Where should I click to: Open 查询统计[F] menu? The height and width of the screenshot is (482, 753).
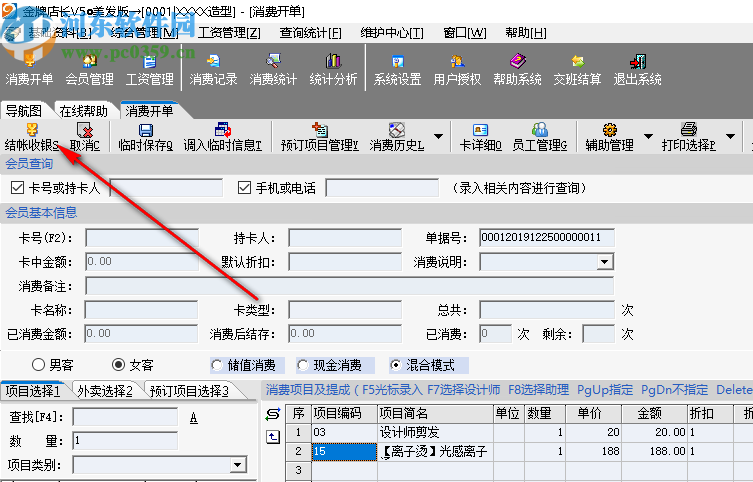click(311, 33)
